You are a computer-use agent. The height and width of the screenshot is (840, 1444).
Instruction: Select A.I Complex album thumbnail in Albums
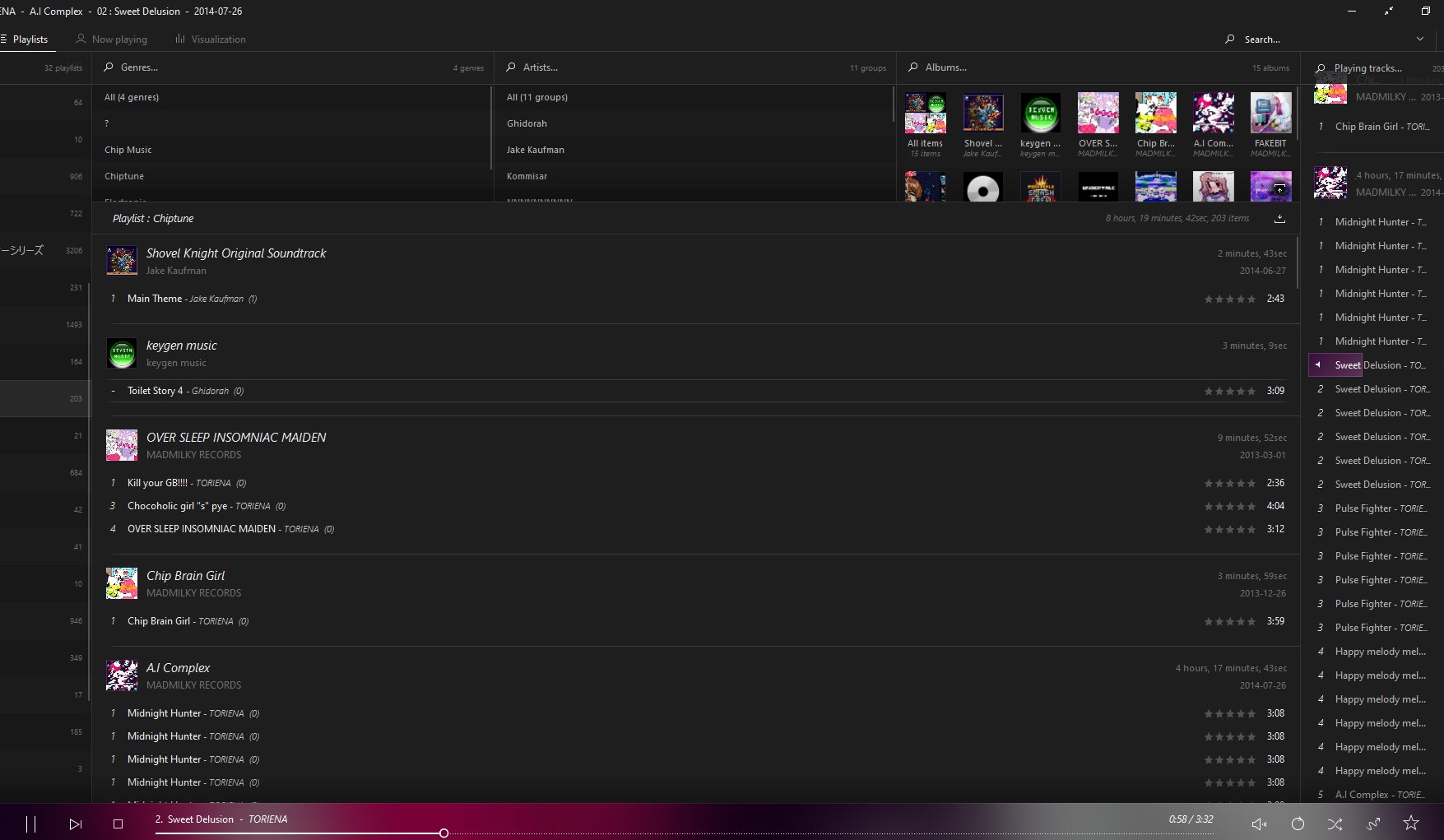click(x=1213, y=113)
